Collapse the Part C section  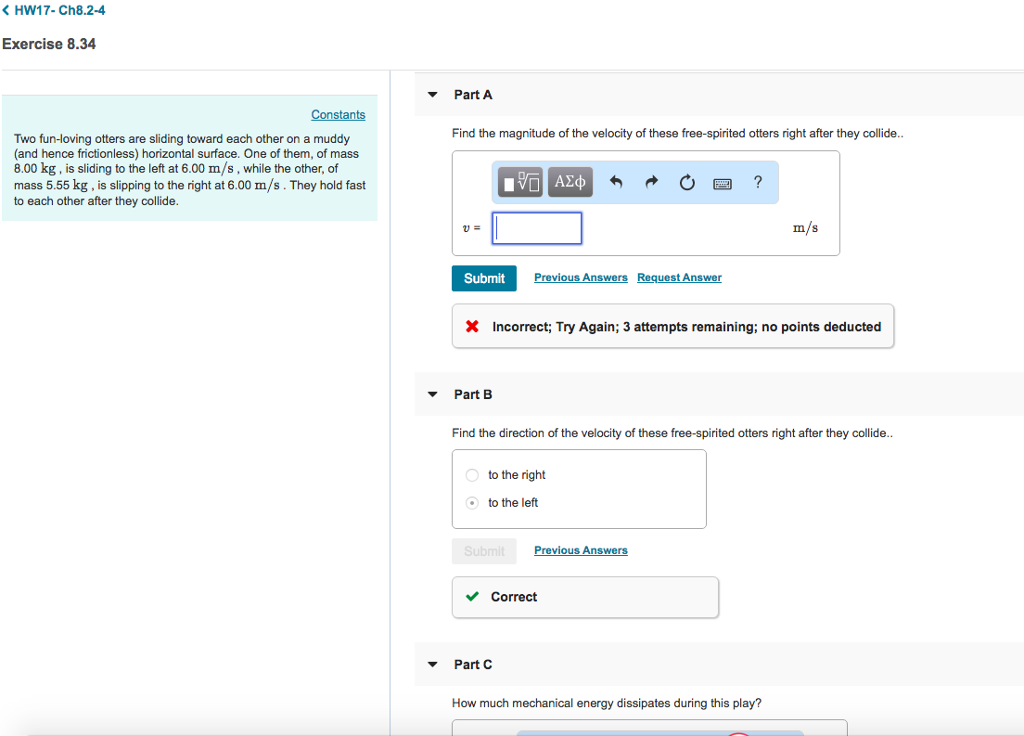coord(432,665)
